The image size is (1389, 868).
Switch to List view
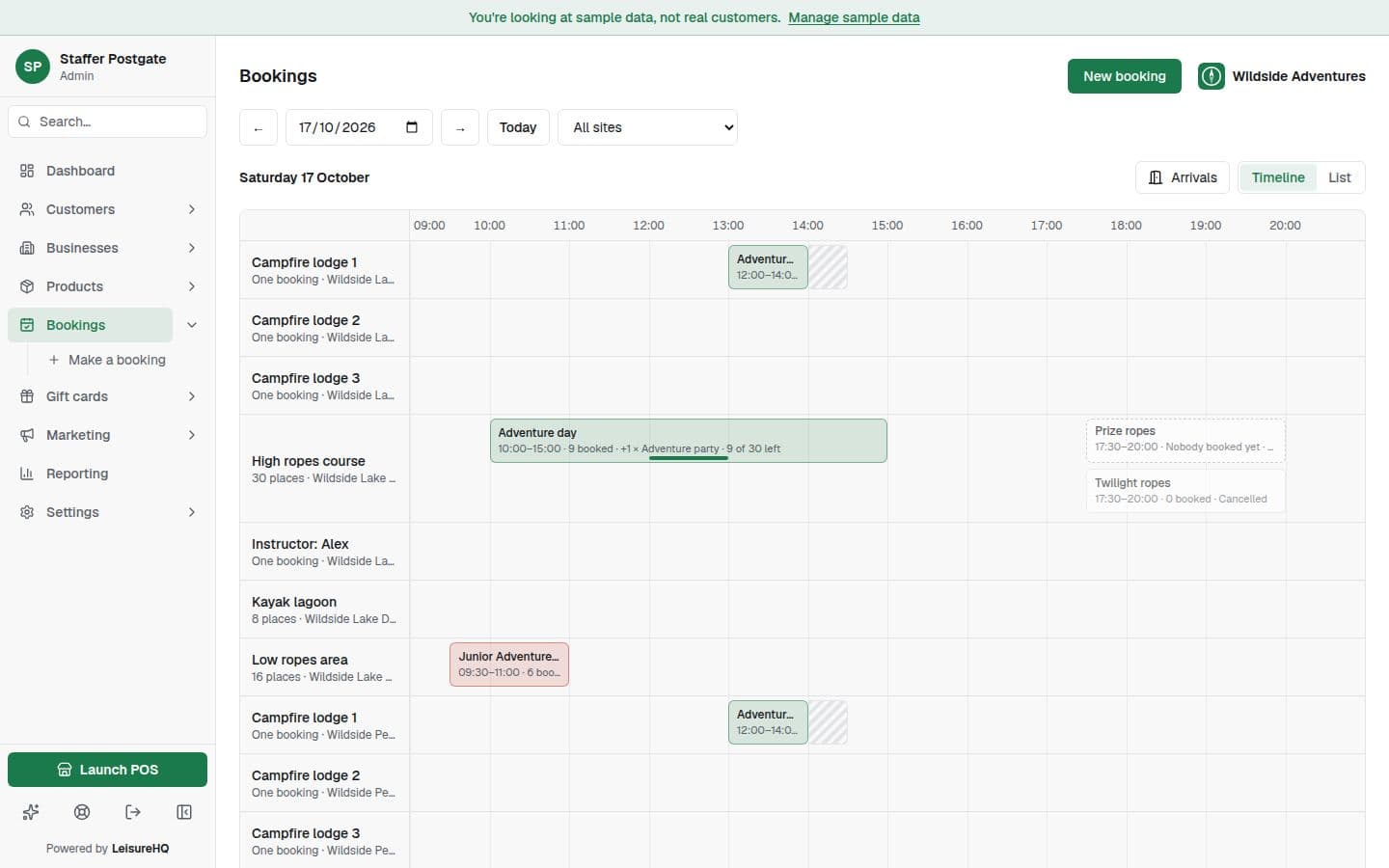(1340, 177)
